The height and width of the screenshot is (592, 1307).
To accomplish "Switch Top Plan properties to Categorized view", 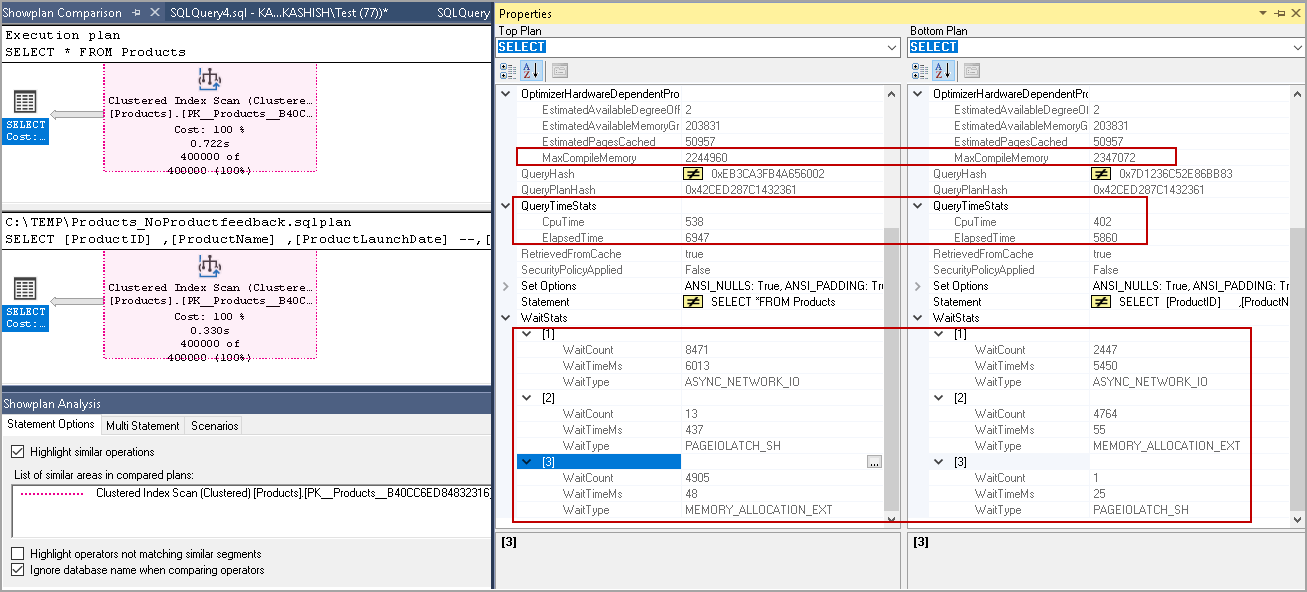I will (508, 71).
